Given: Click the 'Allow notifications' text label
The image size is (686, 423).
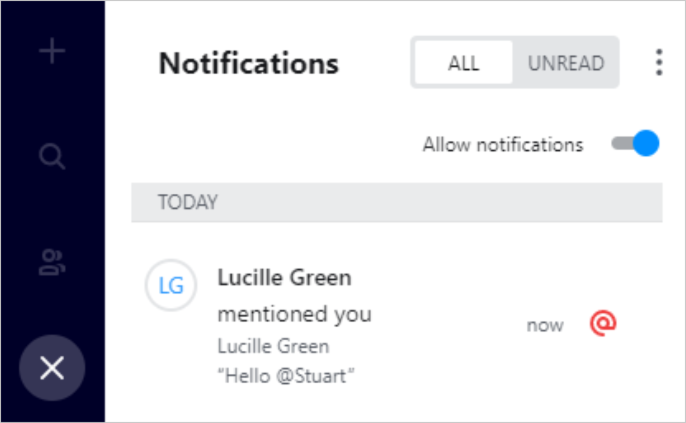Looking at the screenshot, I should (502, 145).
